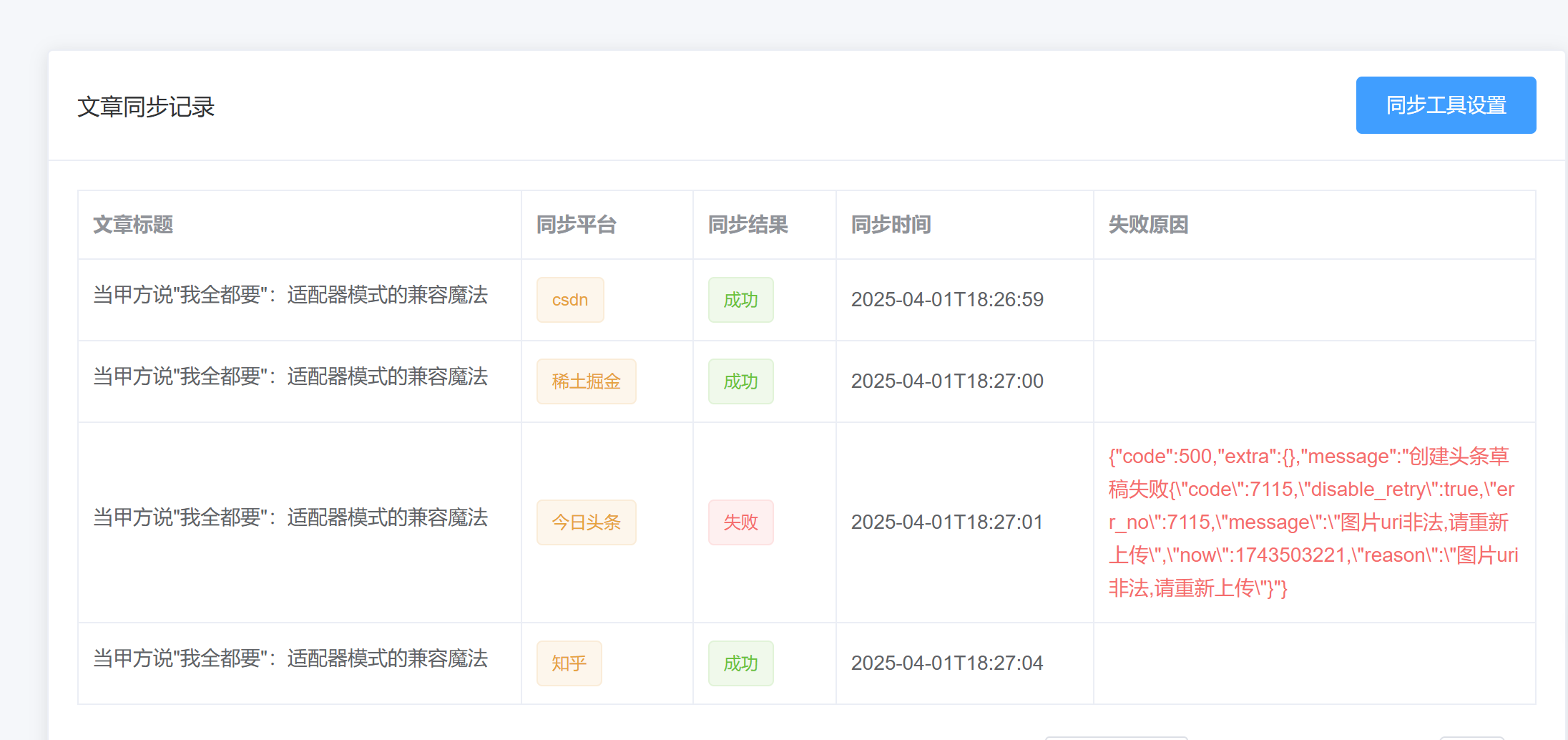Viewport: 1568px width, 740px height.
Task: Select the 失败原因 column header
Action: pos(1149,225)
